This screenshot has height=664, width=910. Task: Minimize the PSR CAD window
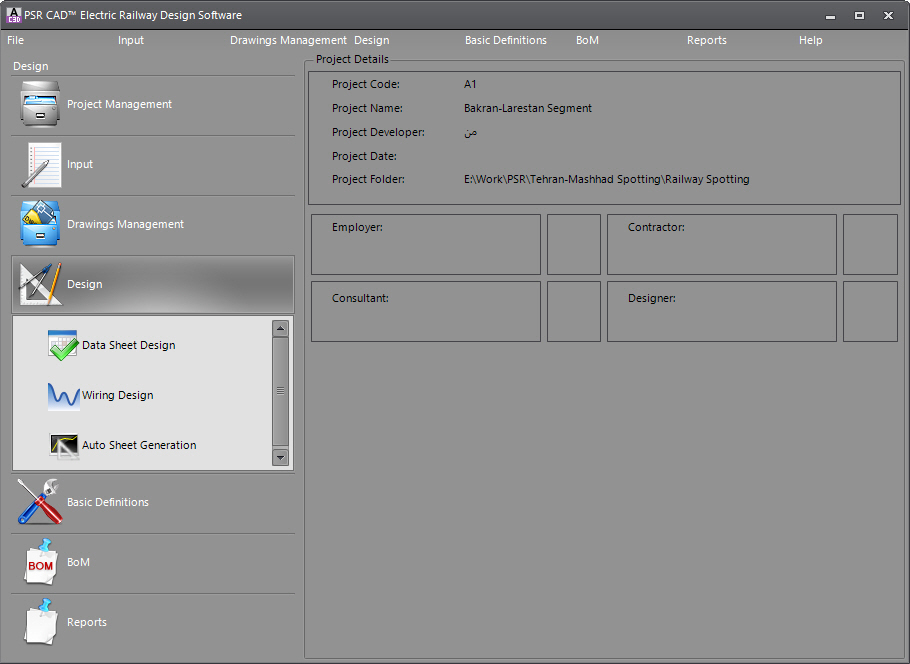point(830,16)
